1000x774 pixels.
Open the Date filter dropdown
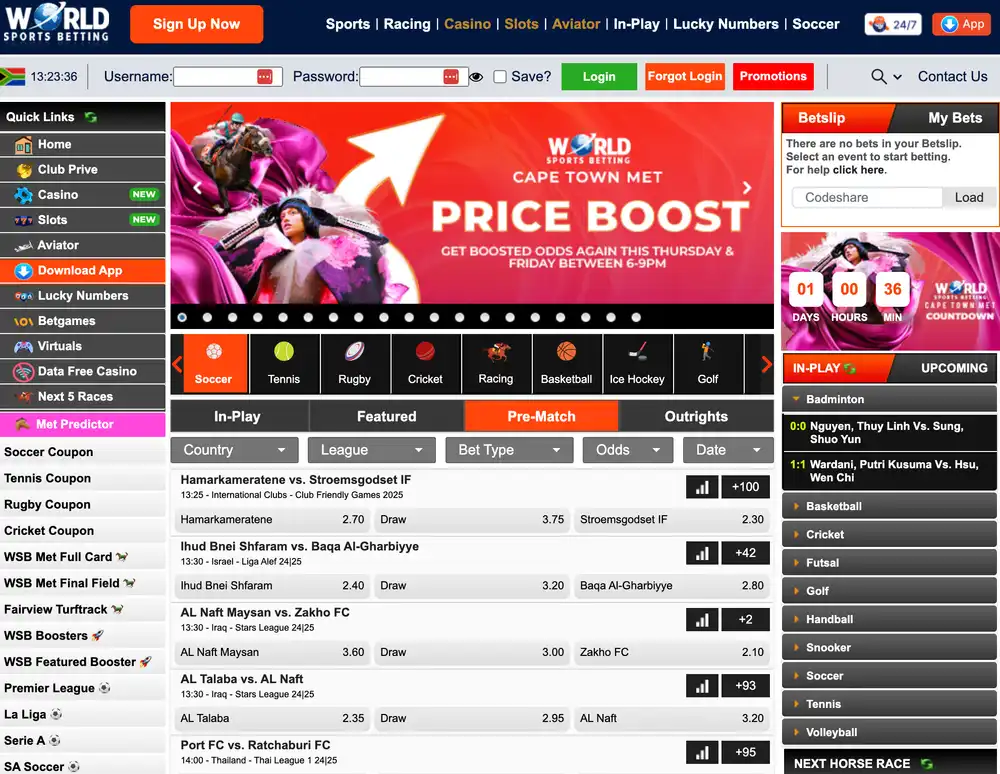pyautogui.click(x=728, y=450)
